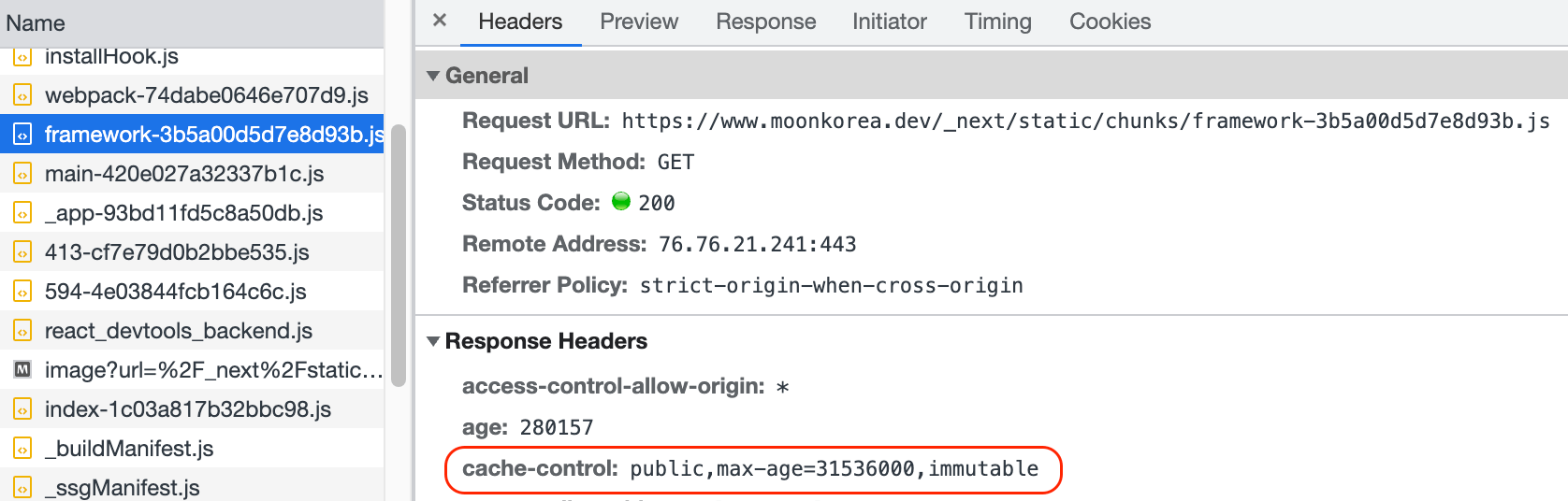Click the Name column header

pos(36,23)
